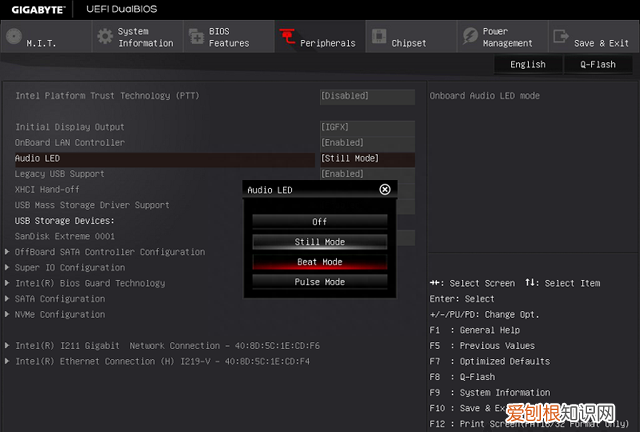Open the Chipset tab
The height and width of the screenshot is (432, 640).
tap(408, 43)
